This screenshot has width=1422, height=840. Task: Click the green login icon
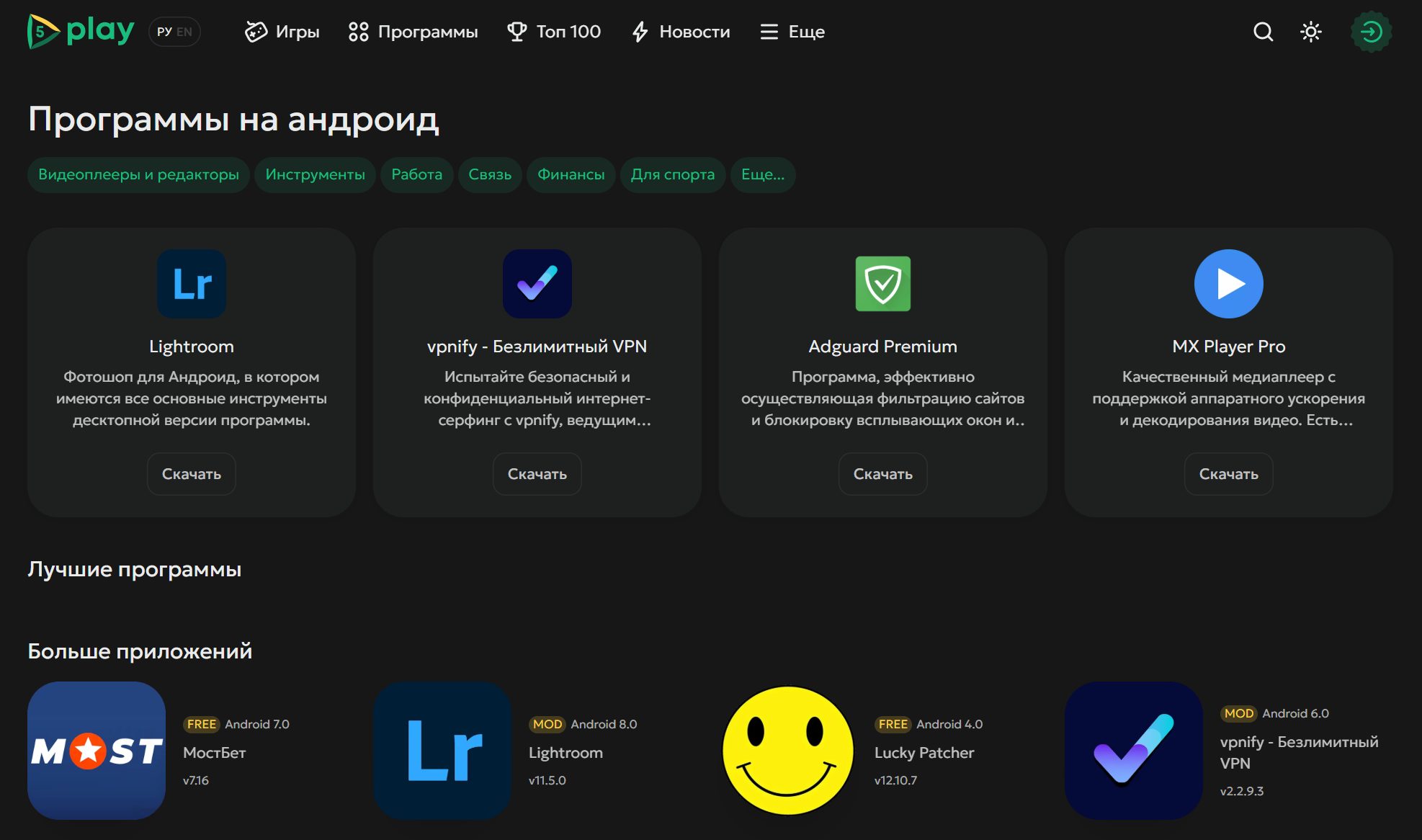pyautogui.click(x=1371, y=32)
